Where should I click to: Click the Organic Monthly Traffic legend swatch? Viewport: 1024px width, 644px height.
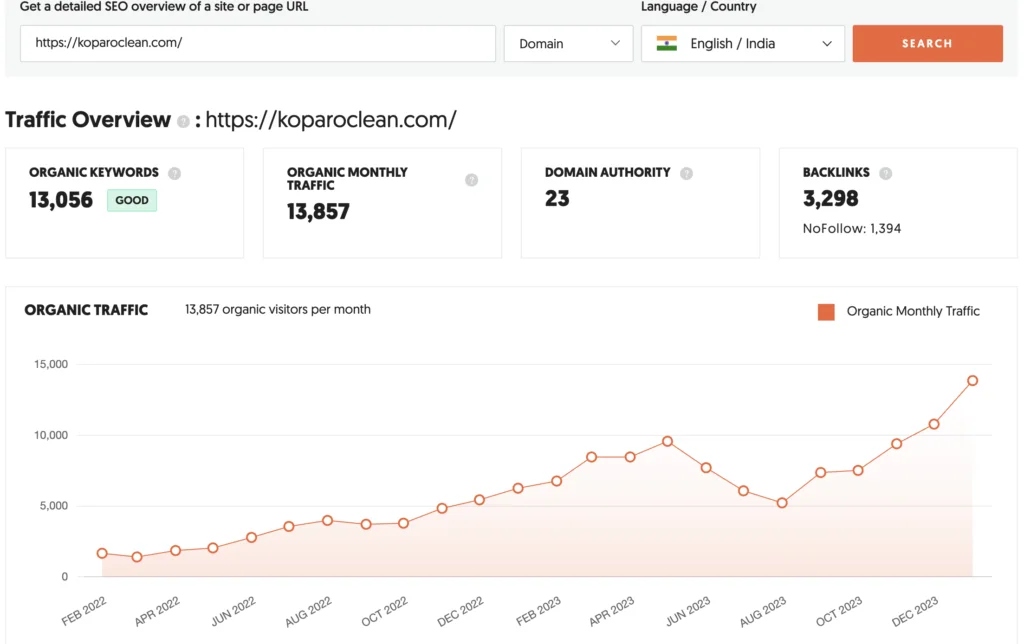[x=826, y=312]
